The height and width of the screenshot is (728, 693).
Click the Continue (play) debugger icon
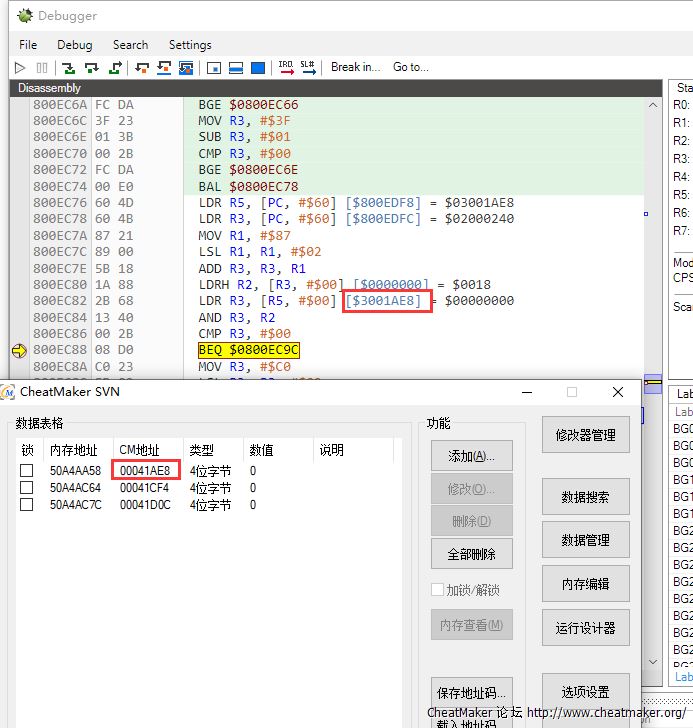[19, 68]
